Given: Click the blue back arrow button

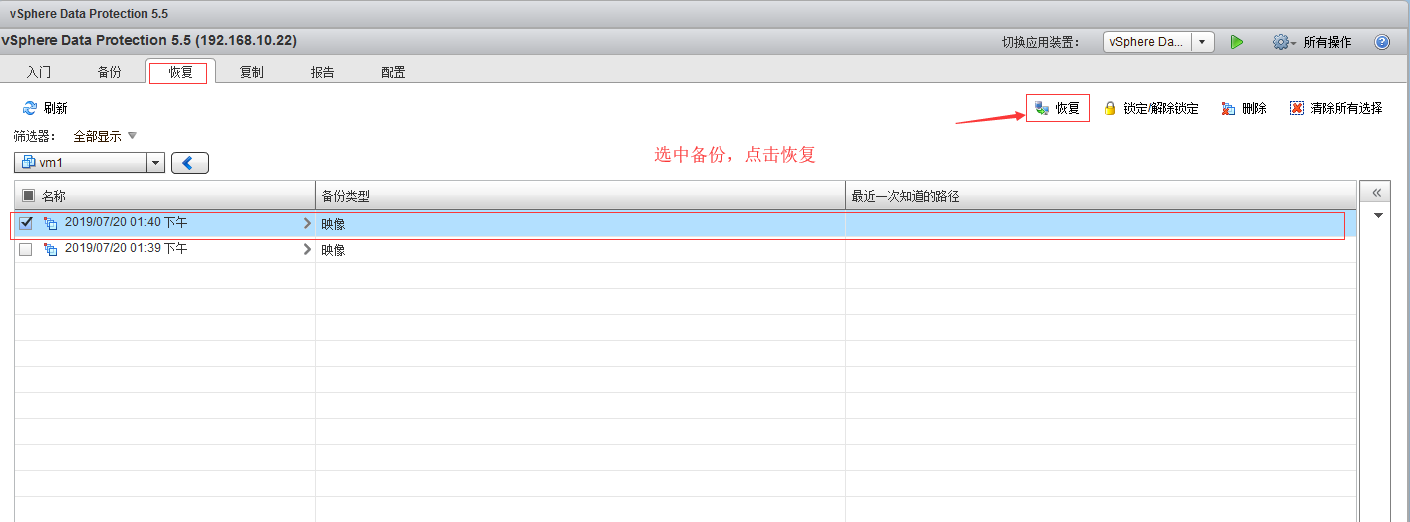Looking at the screenshot, I should point(190,163).
